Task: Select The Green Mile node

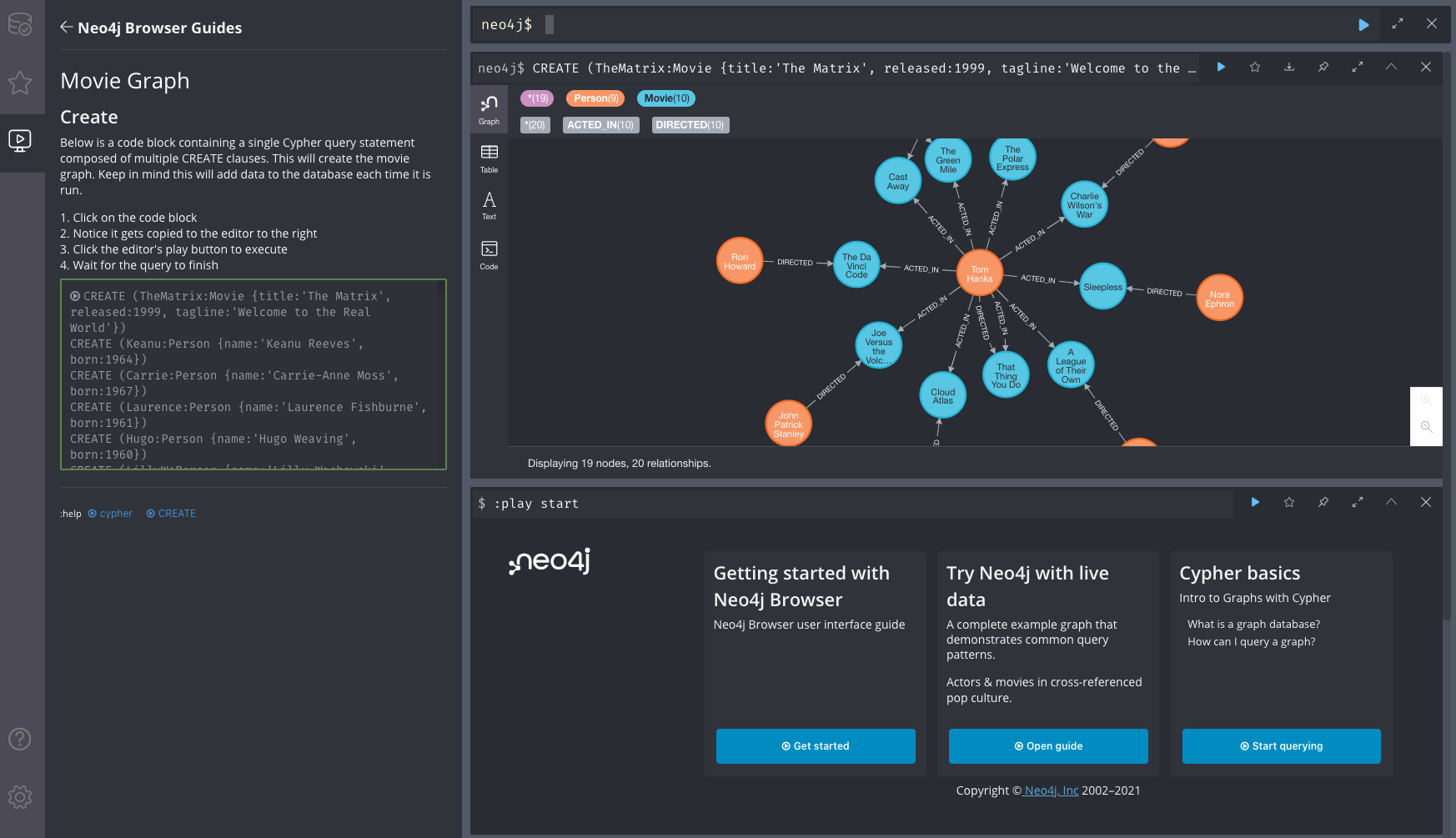Action: 948,160
